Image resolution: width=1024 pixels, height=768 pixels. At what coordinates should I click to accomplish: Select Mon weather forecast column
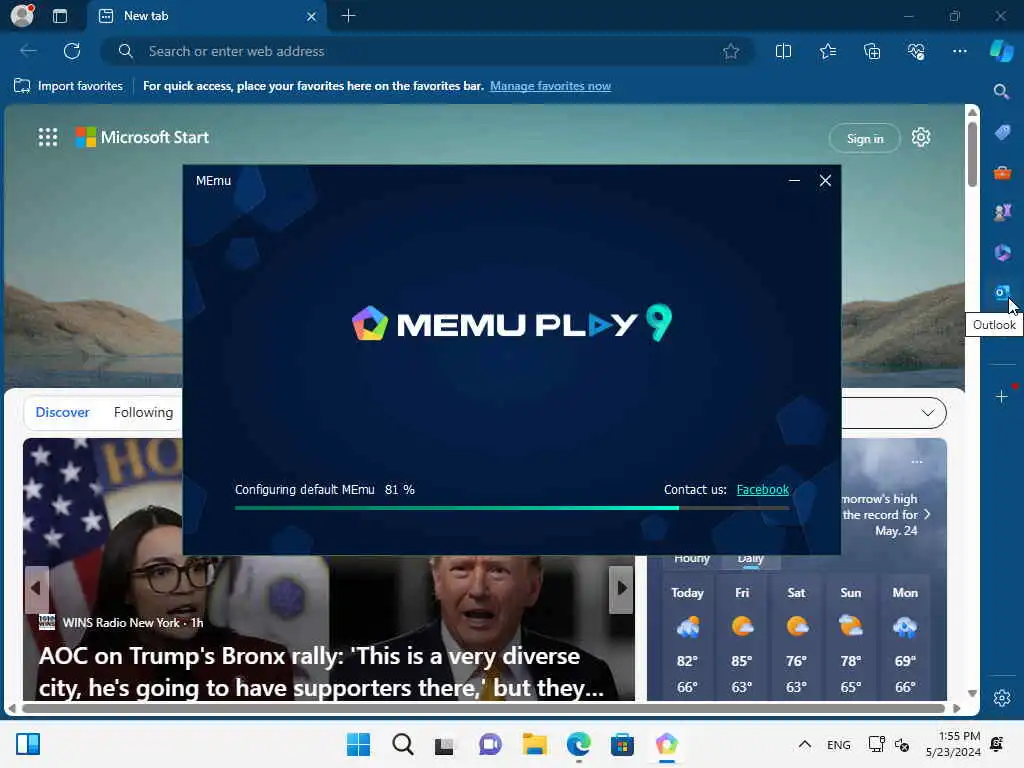click(x=905, y=639)
